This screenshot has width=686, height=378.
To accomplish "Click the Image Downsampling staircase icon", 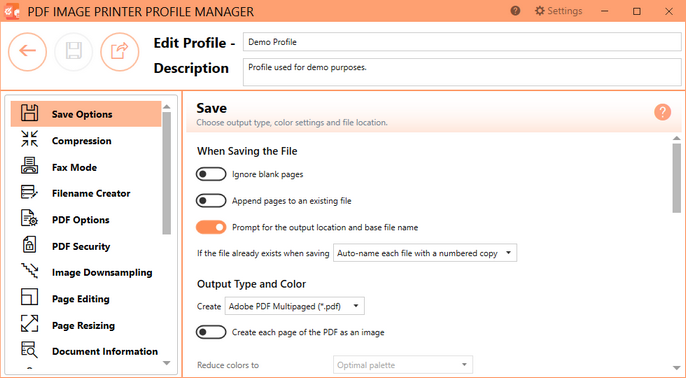I will pos(30,271).
